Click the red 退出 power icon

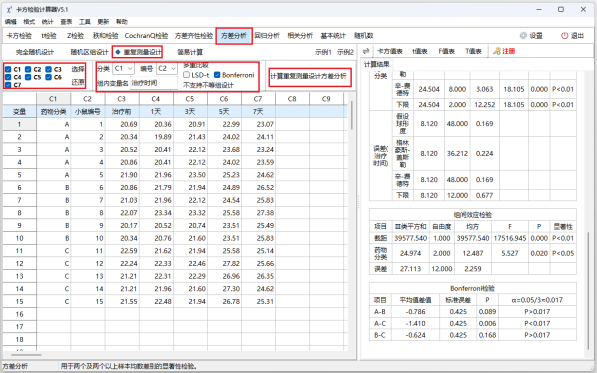pyautogui.click(x=564, y=35)
